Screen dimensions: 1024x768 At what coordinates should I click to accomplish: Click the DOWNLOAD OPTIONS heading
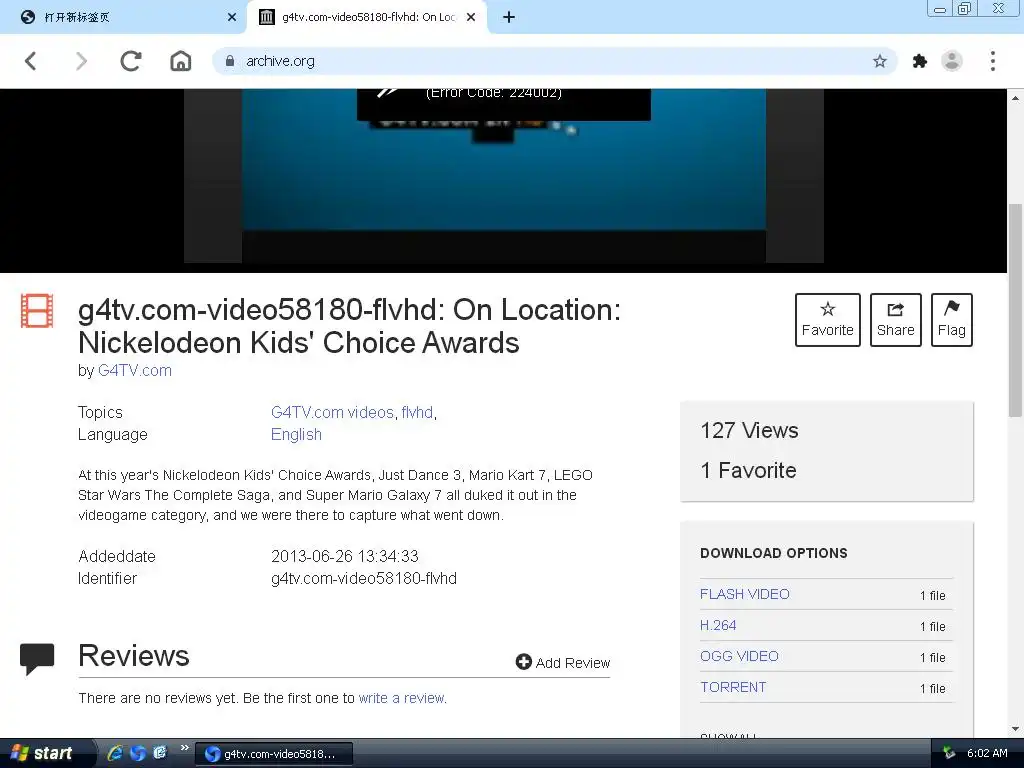point(774,553)
